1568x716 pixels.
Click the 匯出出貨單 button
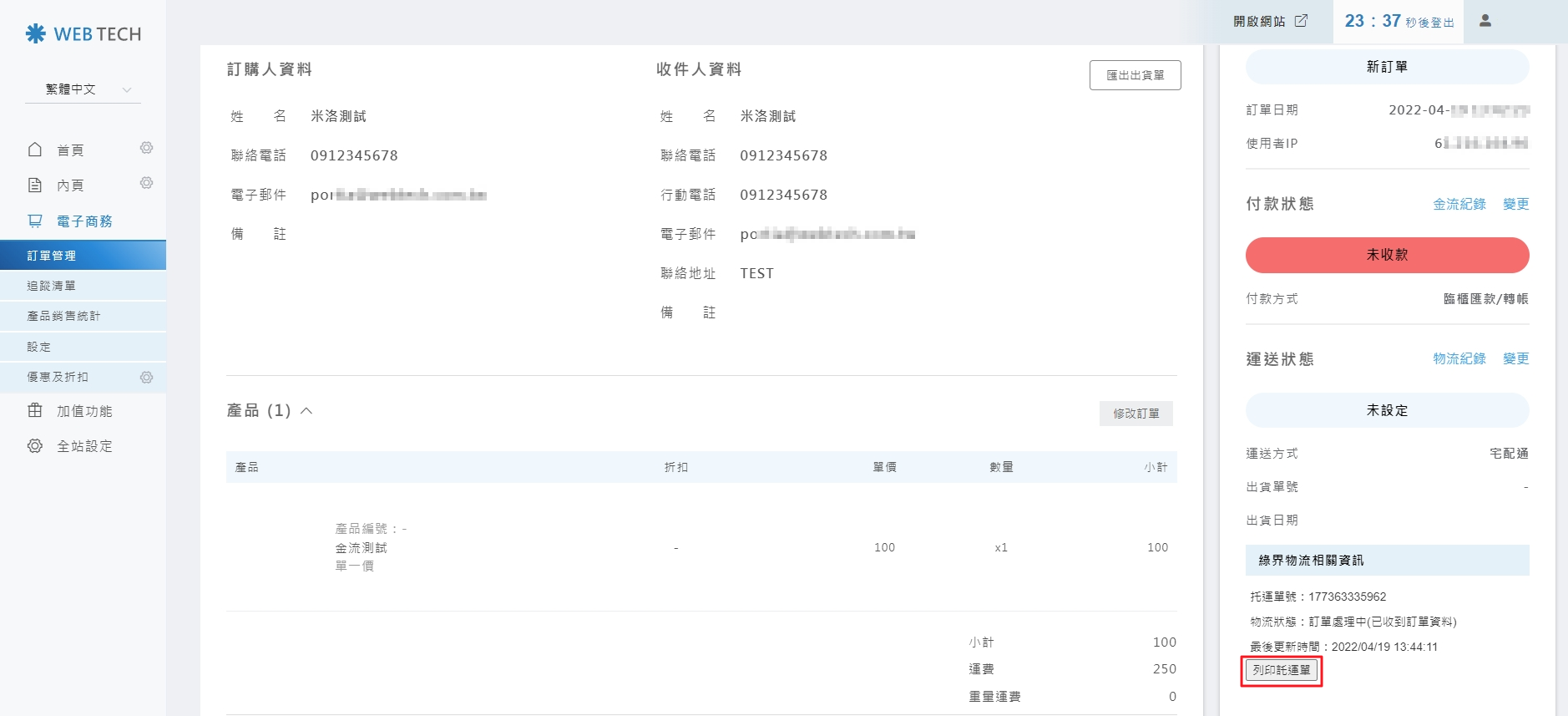coord(1135,75)
